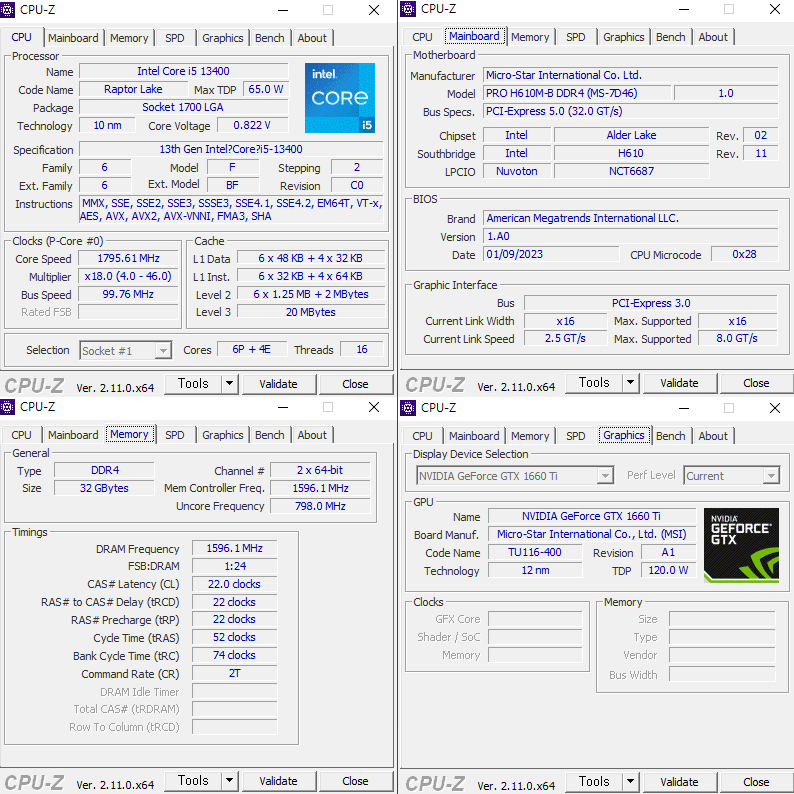Screen dimensions: 794x794
Task: Click the NVIDIA GeForce GTX logo
Action: coord(740,545)
